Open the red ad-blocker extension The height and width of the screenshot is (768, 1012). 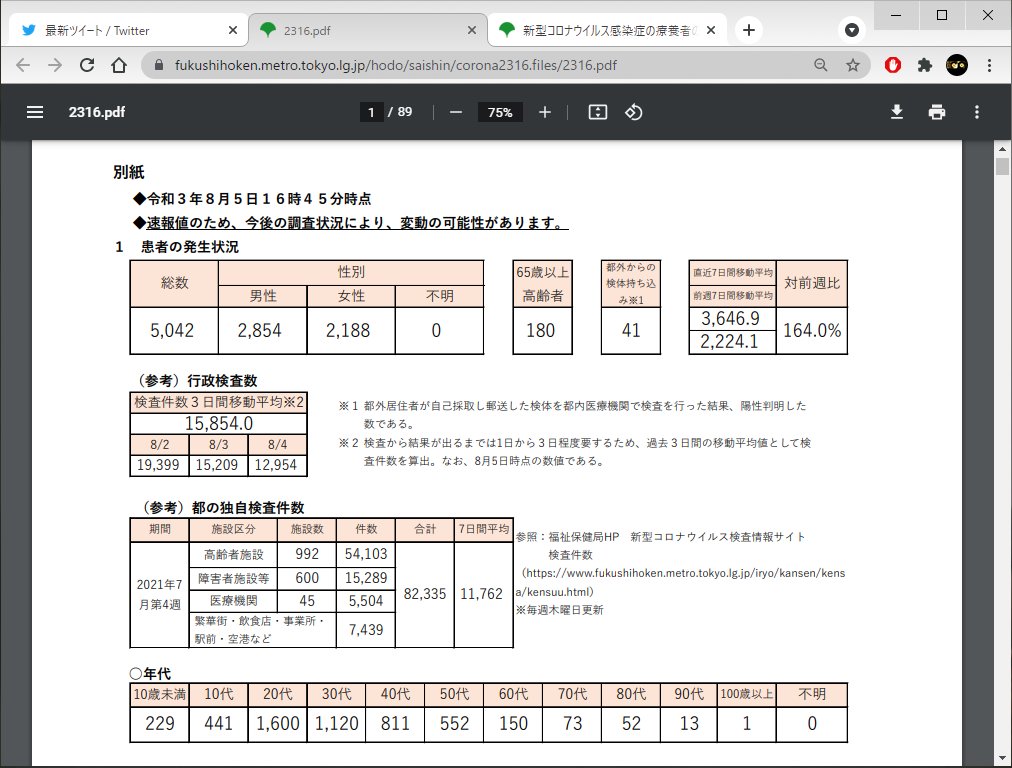(893, 65)
